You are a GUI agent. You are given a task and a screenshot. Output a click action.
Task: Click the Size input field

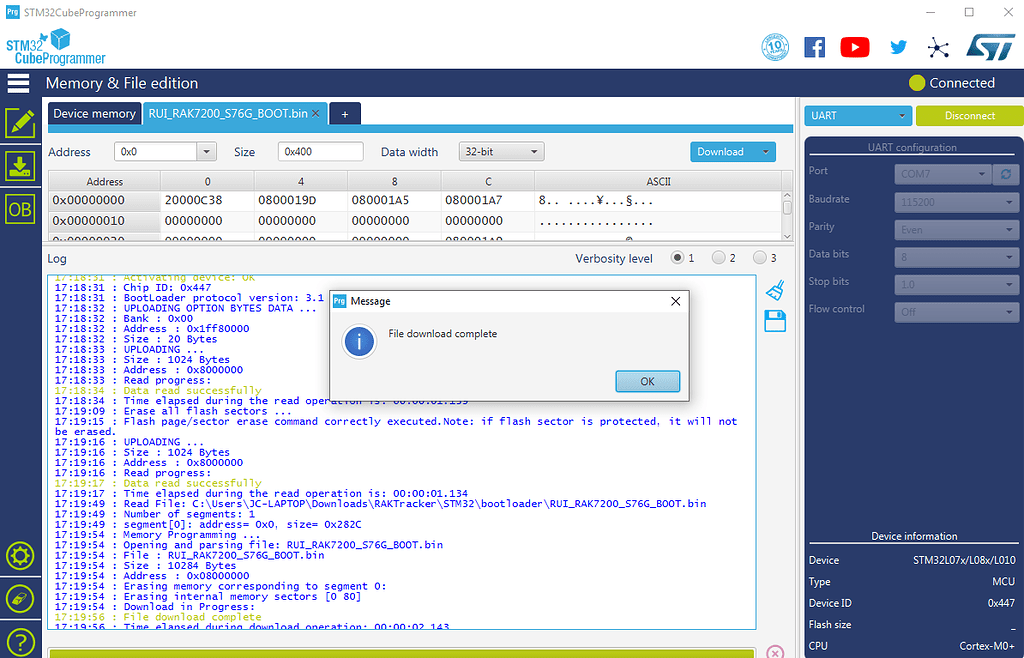click(x=320, y=152)
